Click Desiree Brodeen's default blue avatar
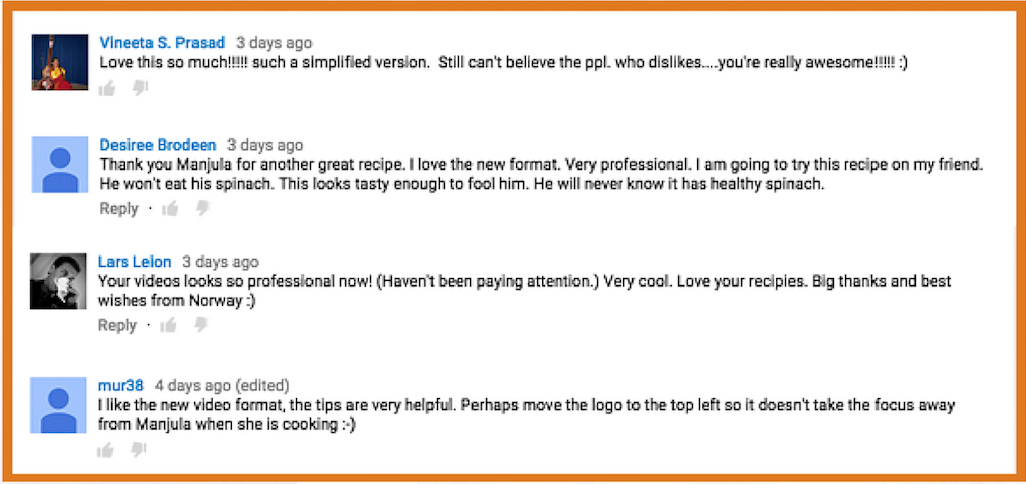 click(60, 165)
